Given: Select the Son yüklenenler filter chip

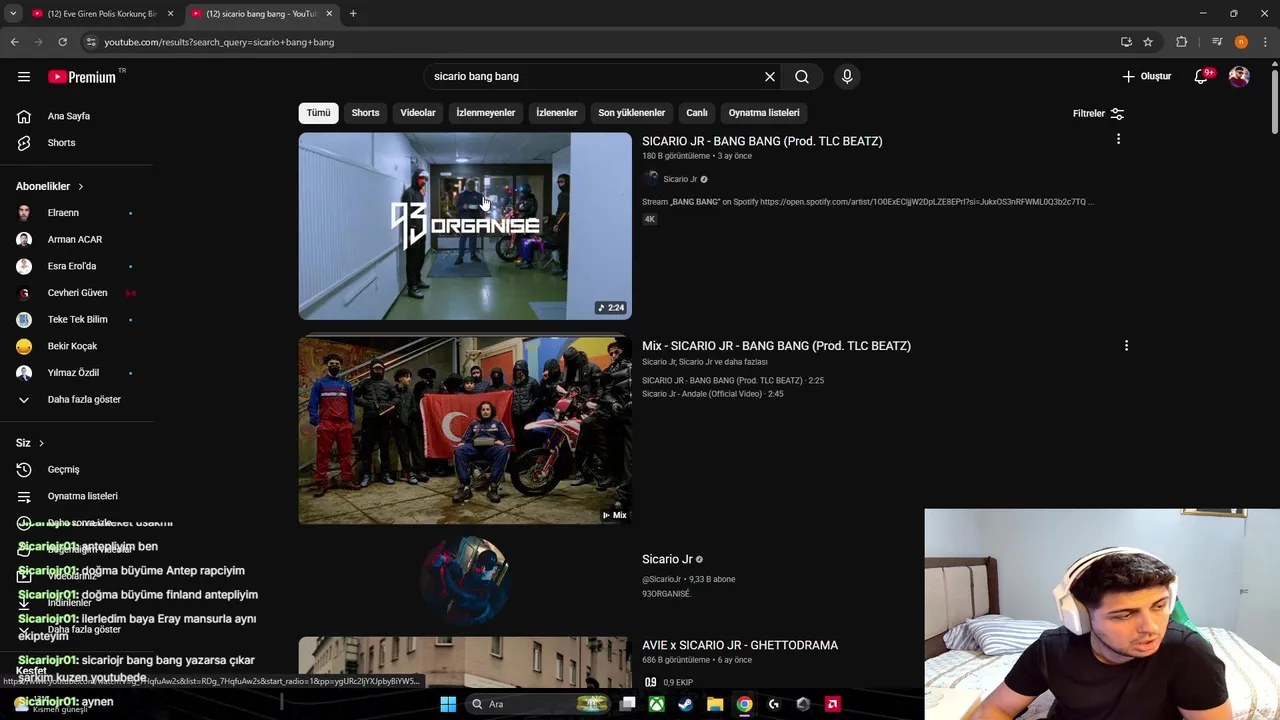Looking at the screenshot, I should 631,113.
